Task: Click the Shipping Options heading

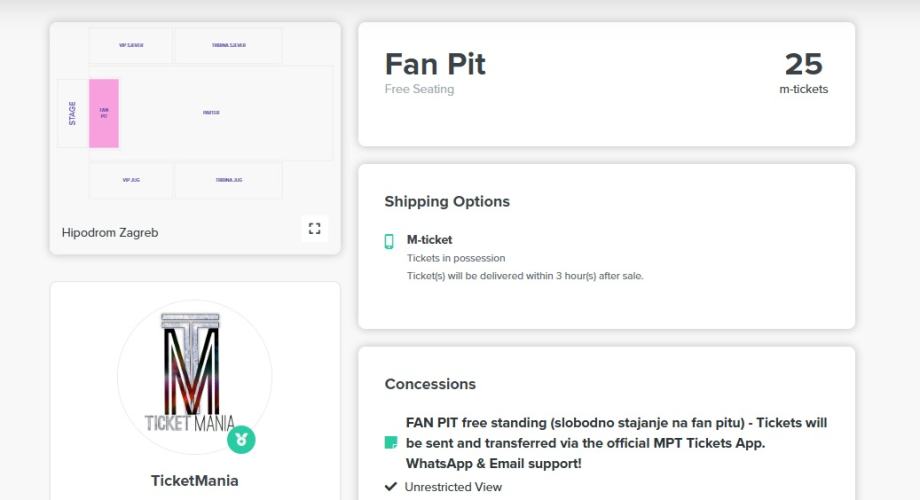Action: [x=447, y=201]
